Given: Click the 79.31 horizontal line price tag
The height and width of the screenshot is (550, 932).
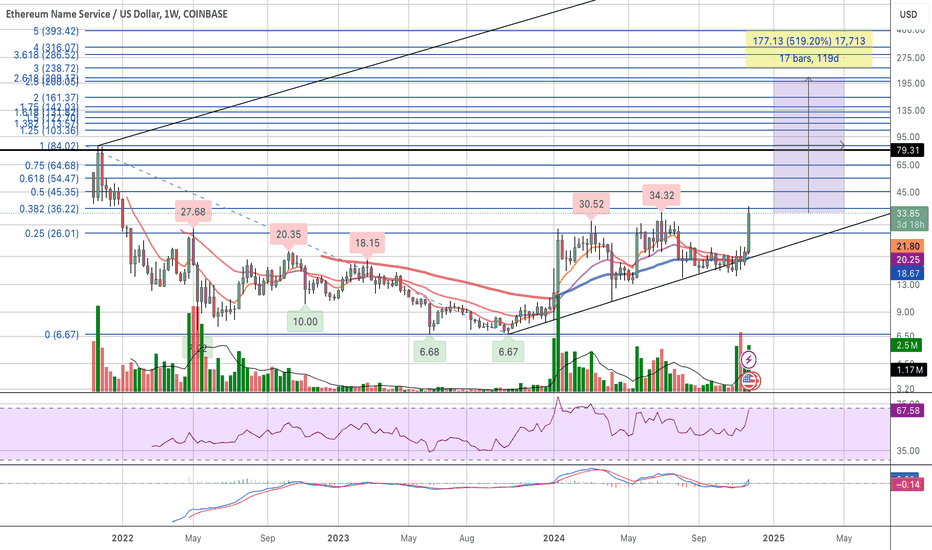Looking at the screenshot, I should 909,150.
